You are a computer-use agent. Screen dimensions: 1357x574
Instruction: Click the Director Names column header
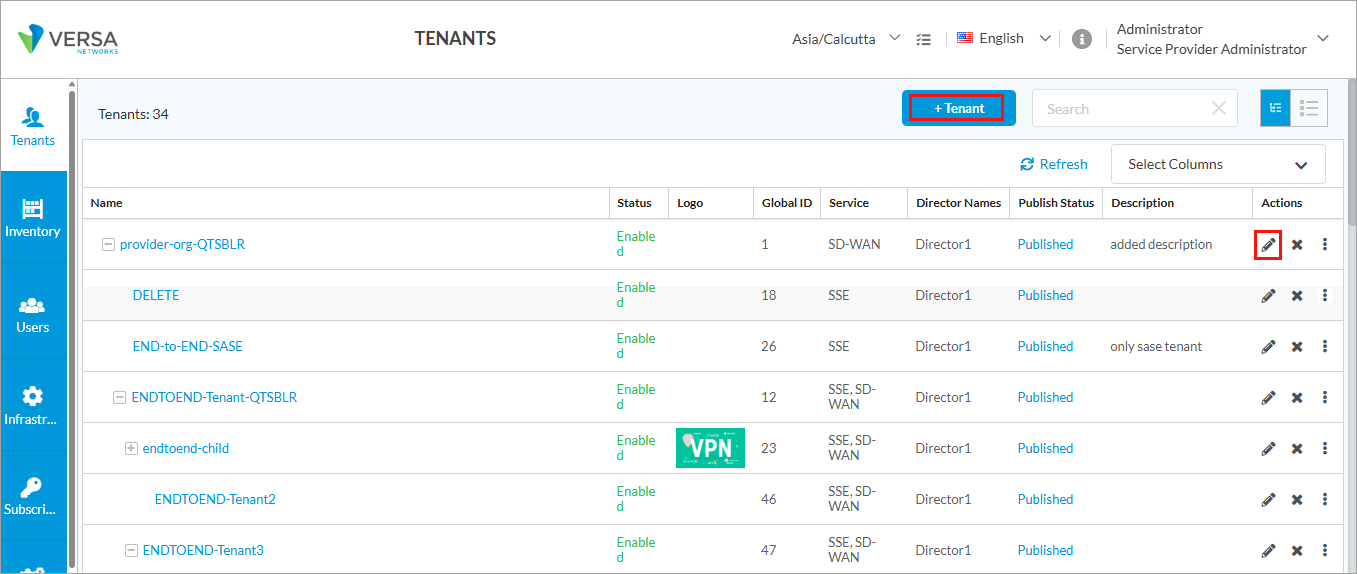pyautogui.click(x=958, y=203)
